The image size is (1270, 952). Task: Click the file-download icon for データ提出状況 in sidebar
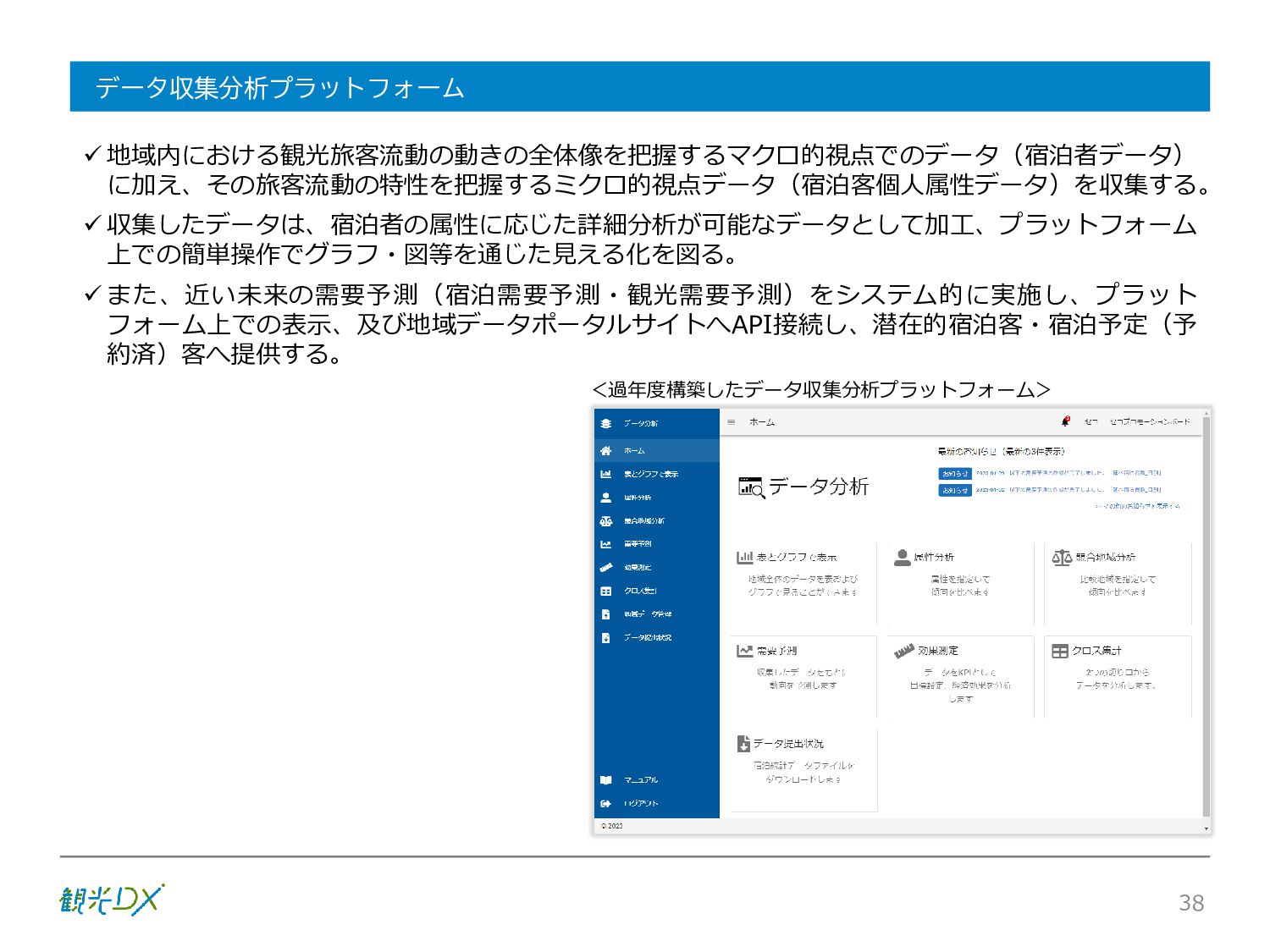(605, 638)
